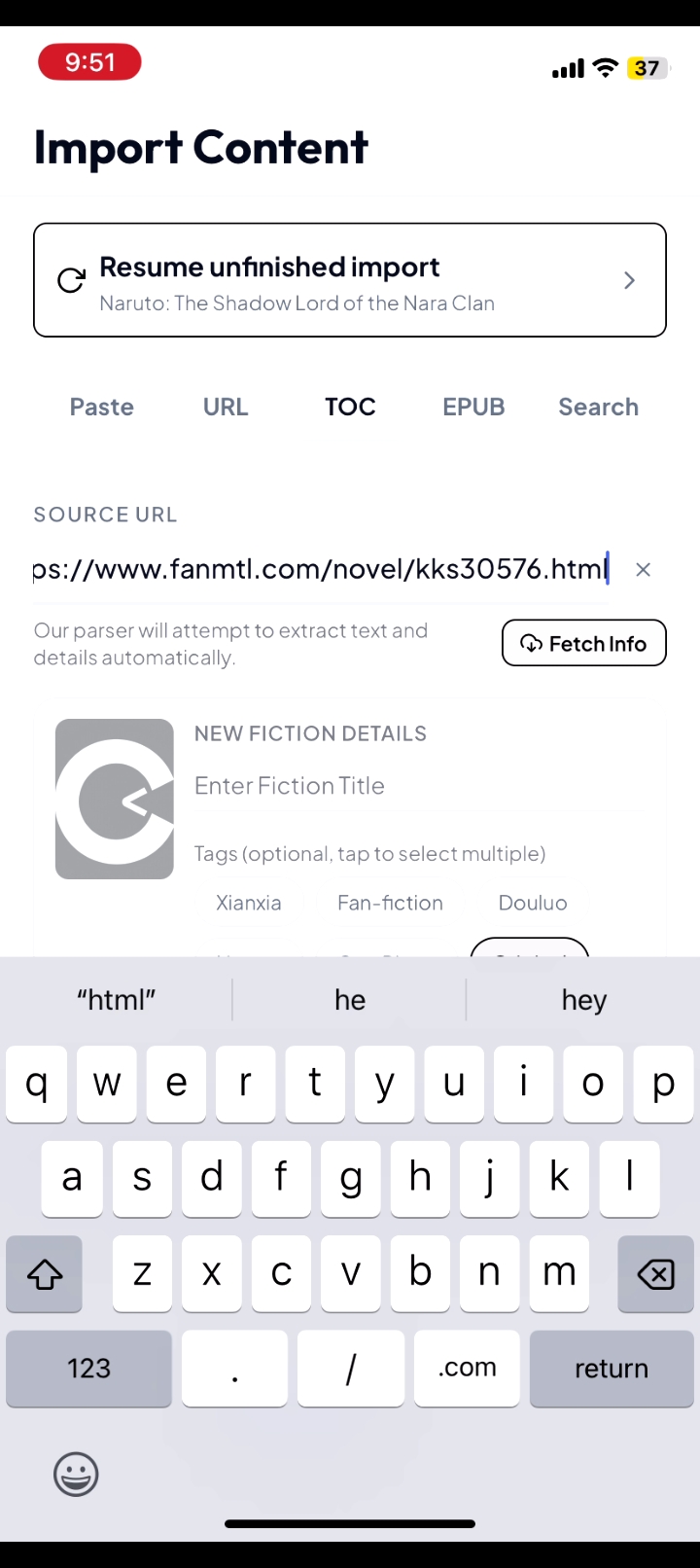
Task: Tap the keyboard backspace key
Action: [656, 1274]
